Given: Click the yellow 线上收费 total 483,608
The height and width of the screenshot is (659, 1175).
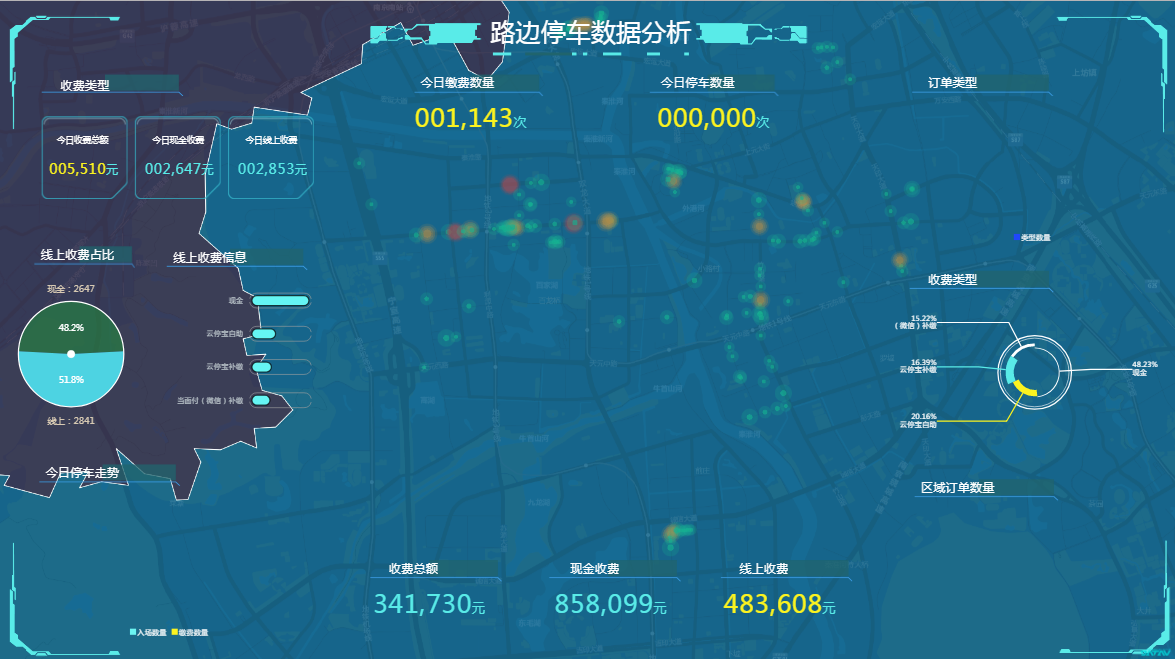Looking at the screenshot, I should coord(772,604).
